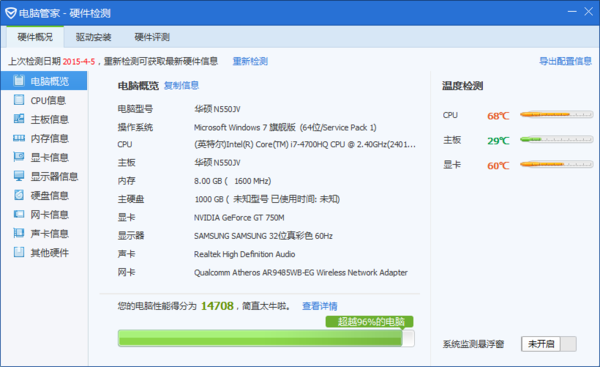600x367 pixels.
Task: Minimize the 电脑管家 window
Action: pyautogui.click(x=572, y=12)
